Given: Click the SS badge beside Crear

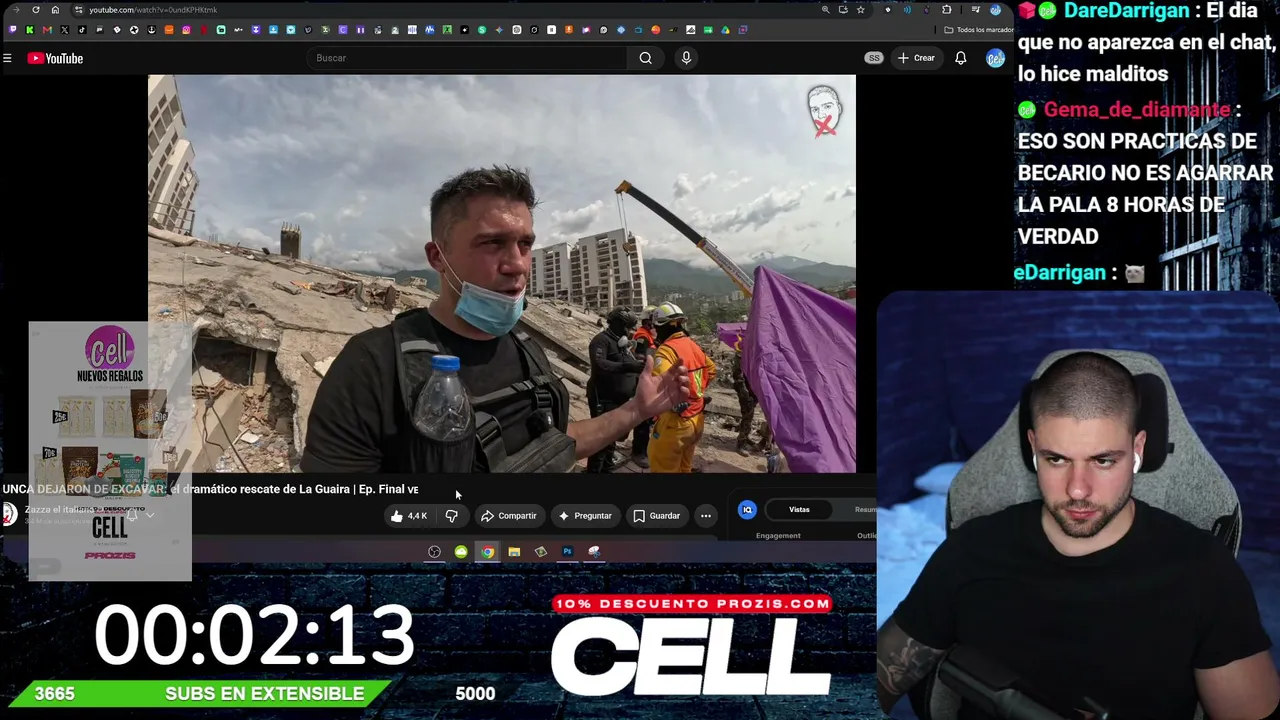Looking at the screenshot, I should 874,58.
